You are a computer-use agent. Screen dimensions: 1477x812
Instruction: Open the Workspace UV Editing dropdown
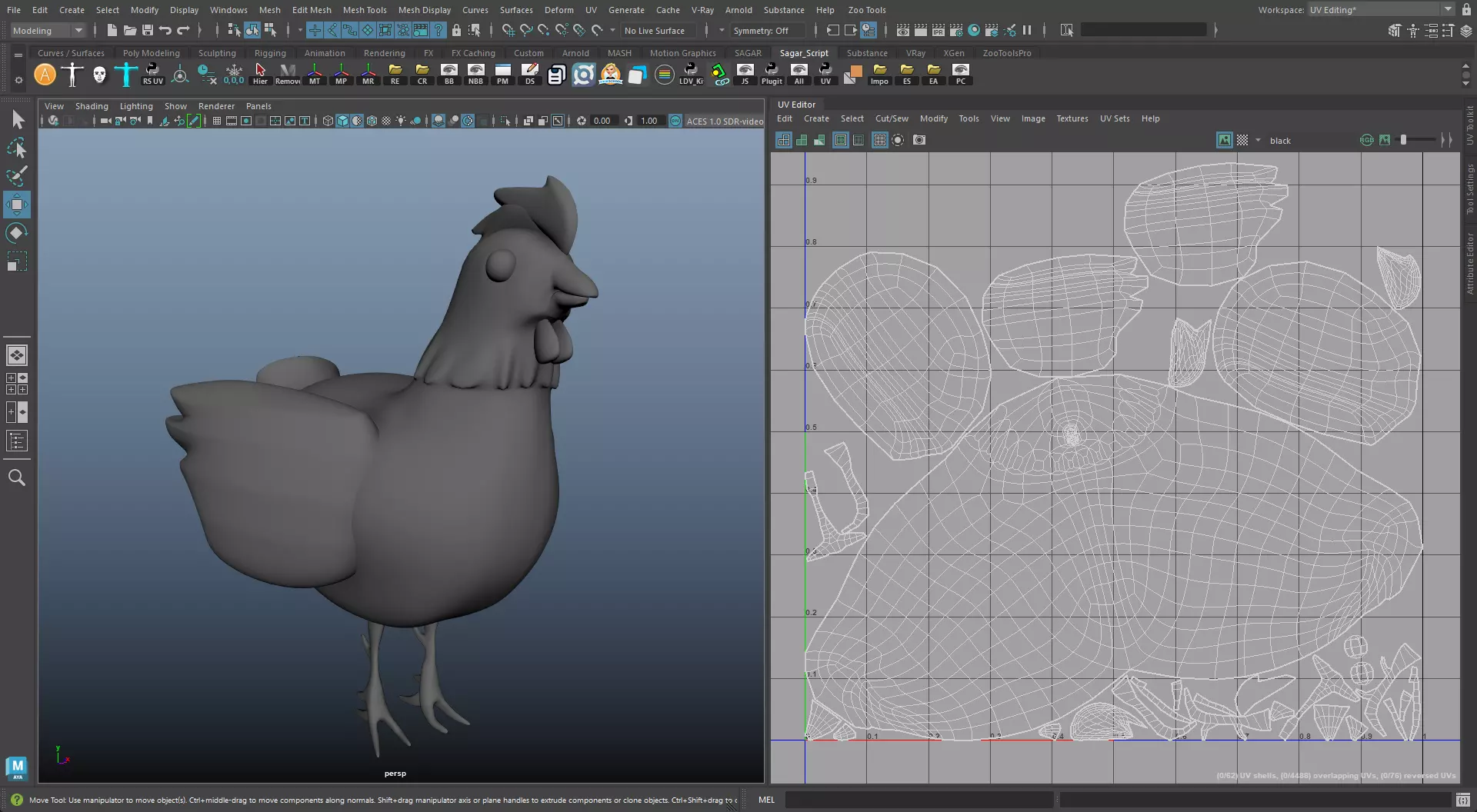[x=1382, y=9]
